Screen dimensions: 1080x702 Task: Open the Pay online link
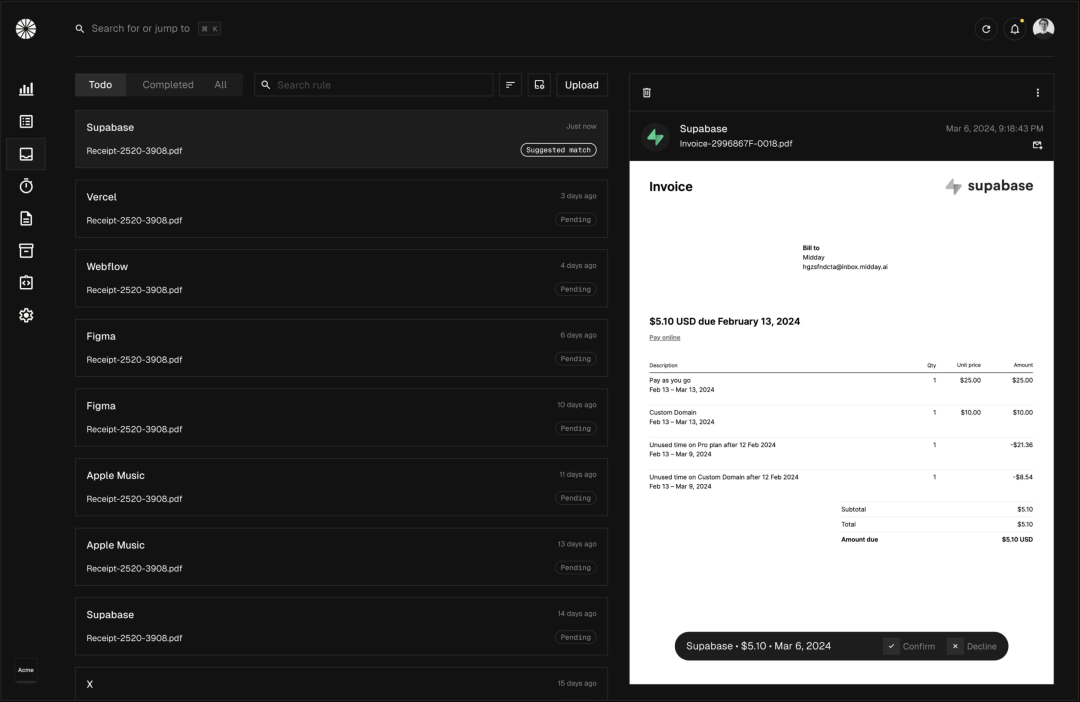coord(664,337)
